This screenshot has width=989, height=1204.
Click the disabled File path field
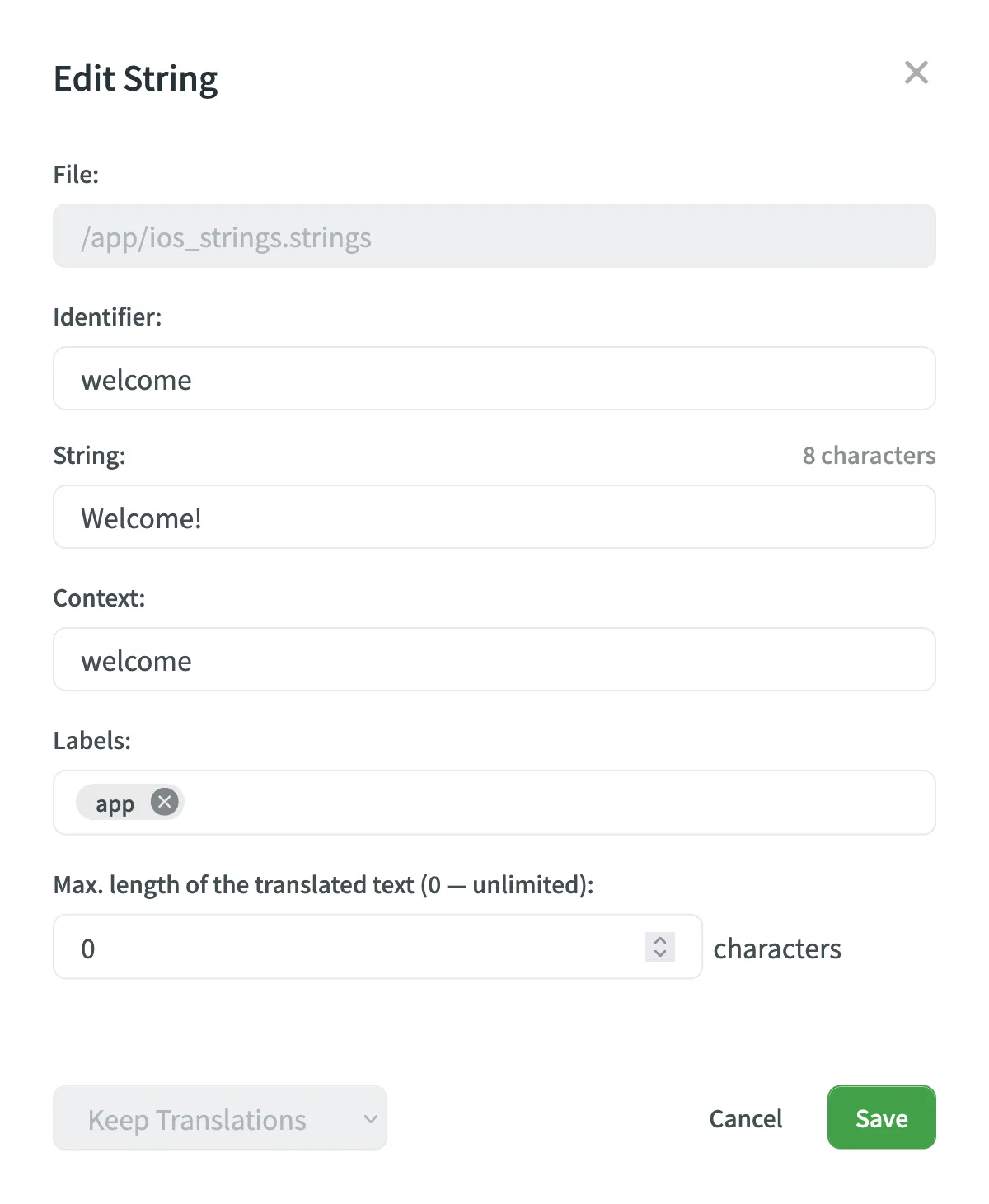point(494,237)
